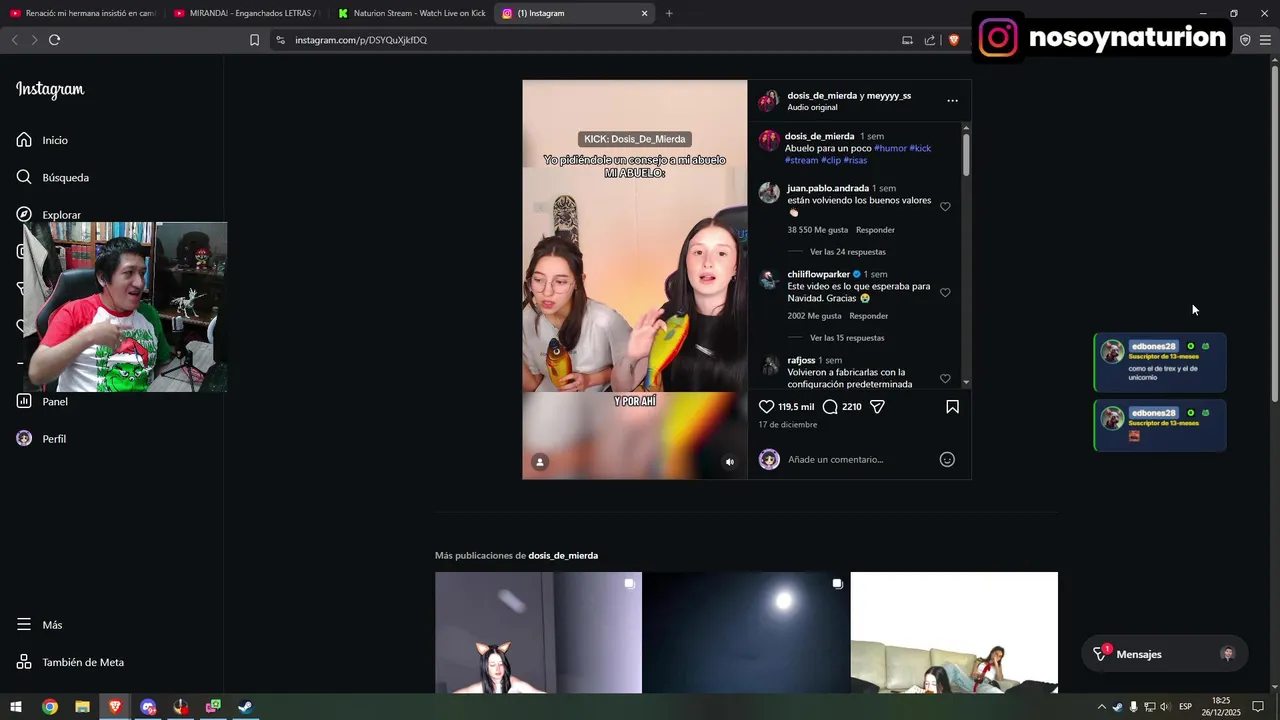Click the comments scrollbar thumb
1280x720 pixels.
(x=966, y=153)
